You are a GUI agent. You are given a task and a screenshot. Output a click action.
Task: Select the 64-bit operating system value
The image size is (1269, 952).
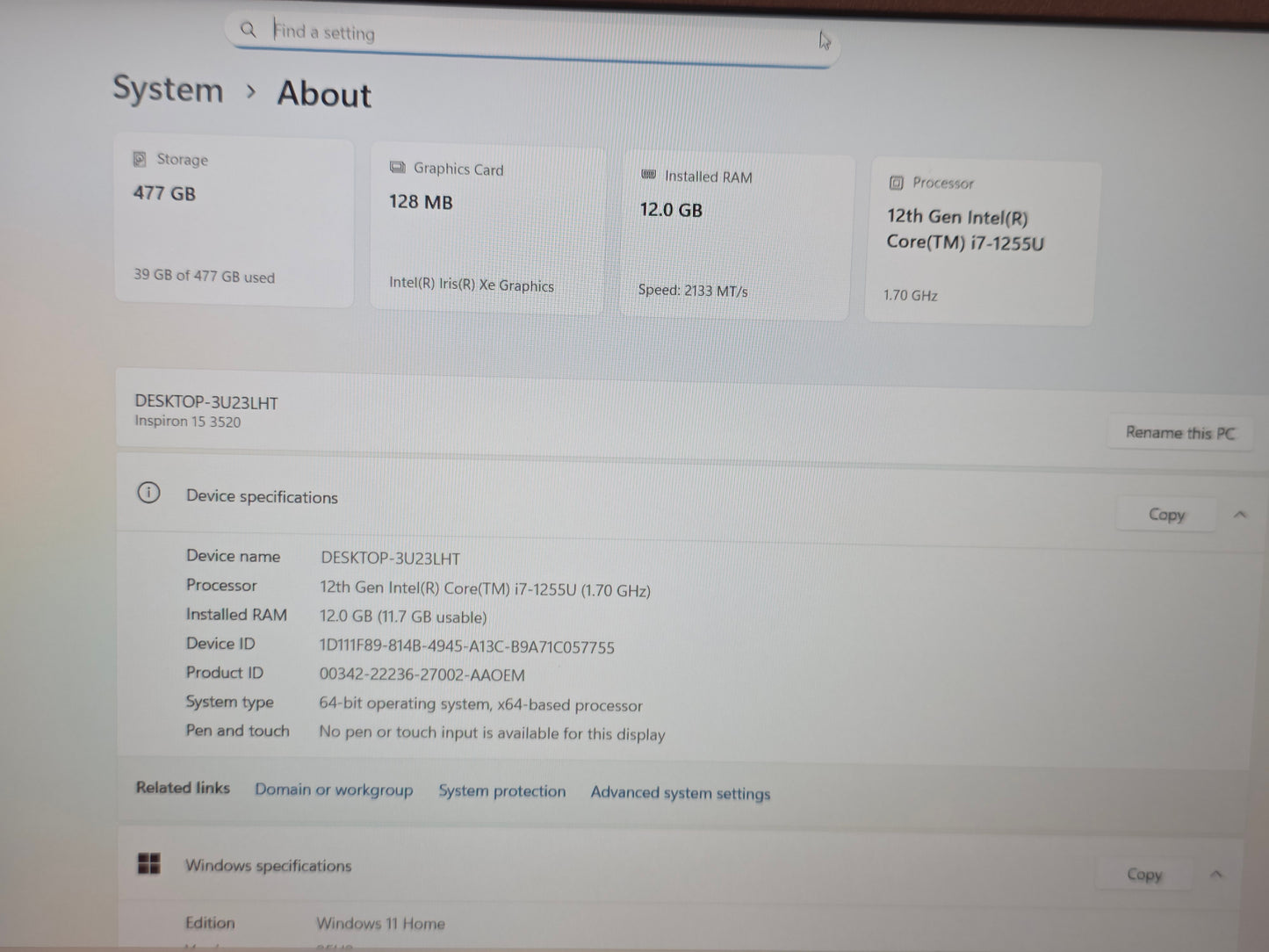[480, 704]
